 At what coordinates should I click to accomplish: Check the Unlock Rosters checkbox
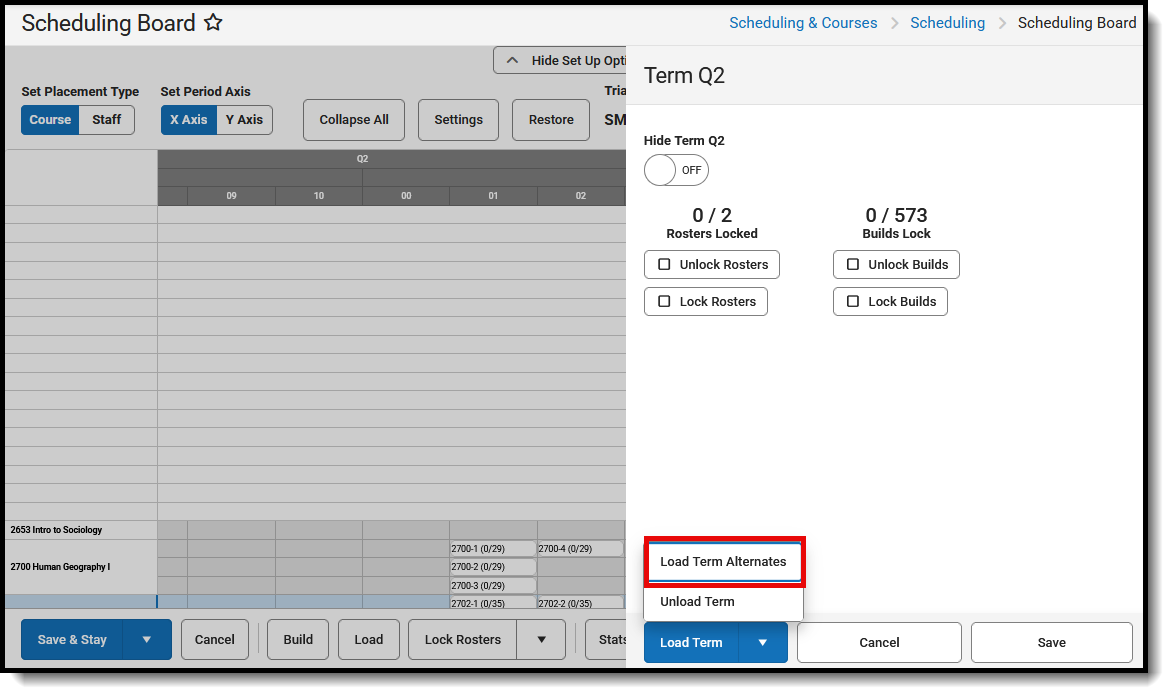click(x=665, y=264)
